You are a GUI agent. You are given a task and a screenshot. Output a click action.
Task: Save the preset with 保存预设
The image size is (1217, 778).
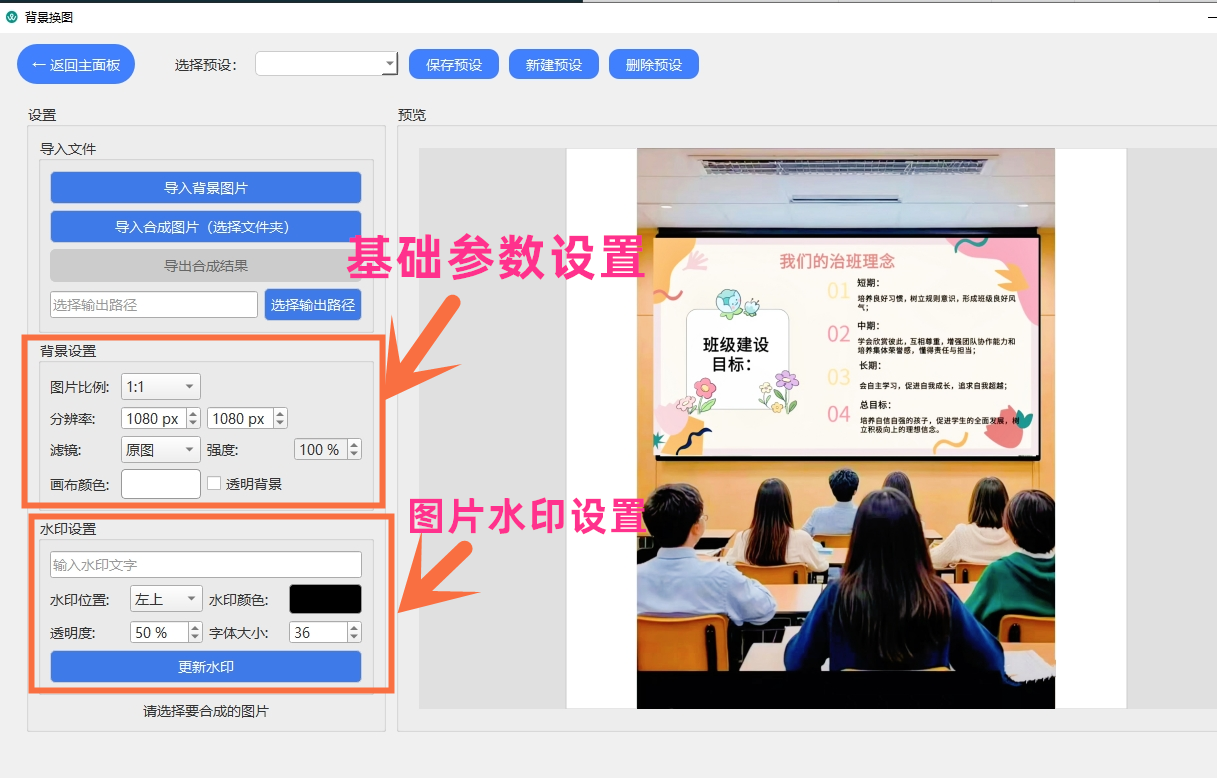pos(454,64)
